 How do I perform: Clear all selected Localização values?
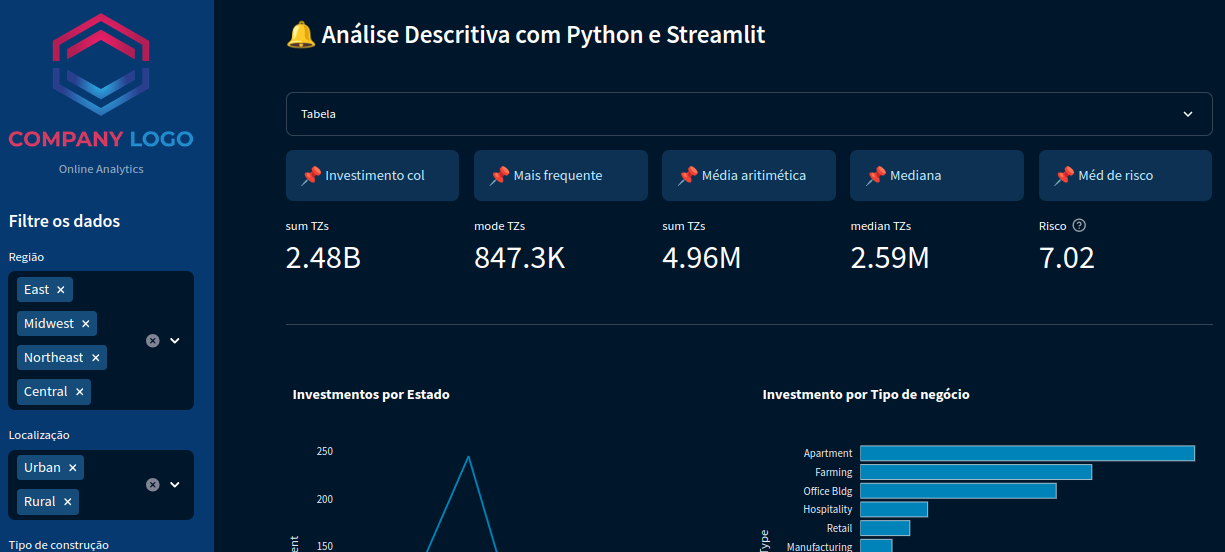(153, 485)
